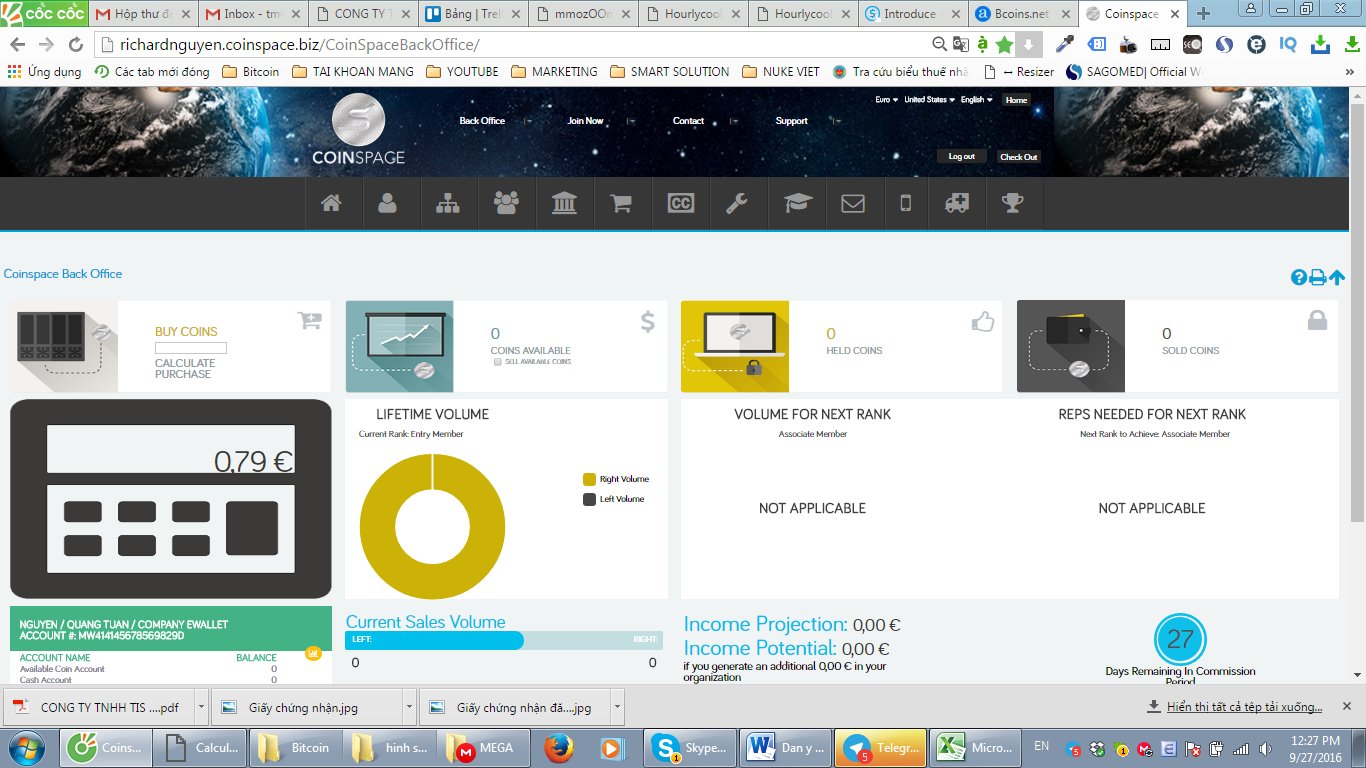Open the Join Now menu
Image resolution: width=1366 pixels, height=768 pixels.
(585, 121)
